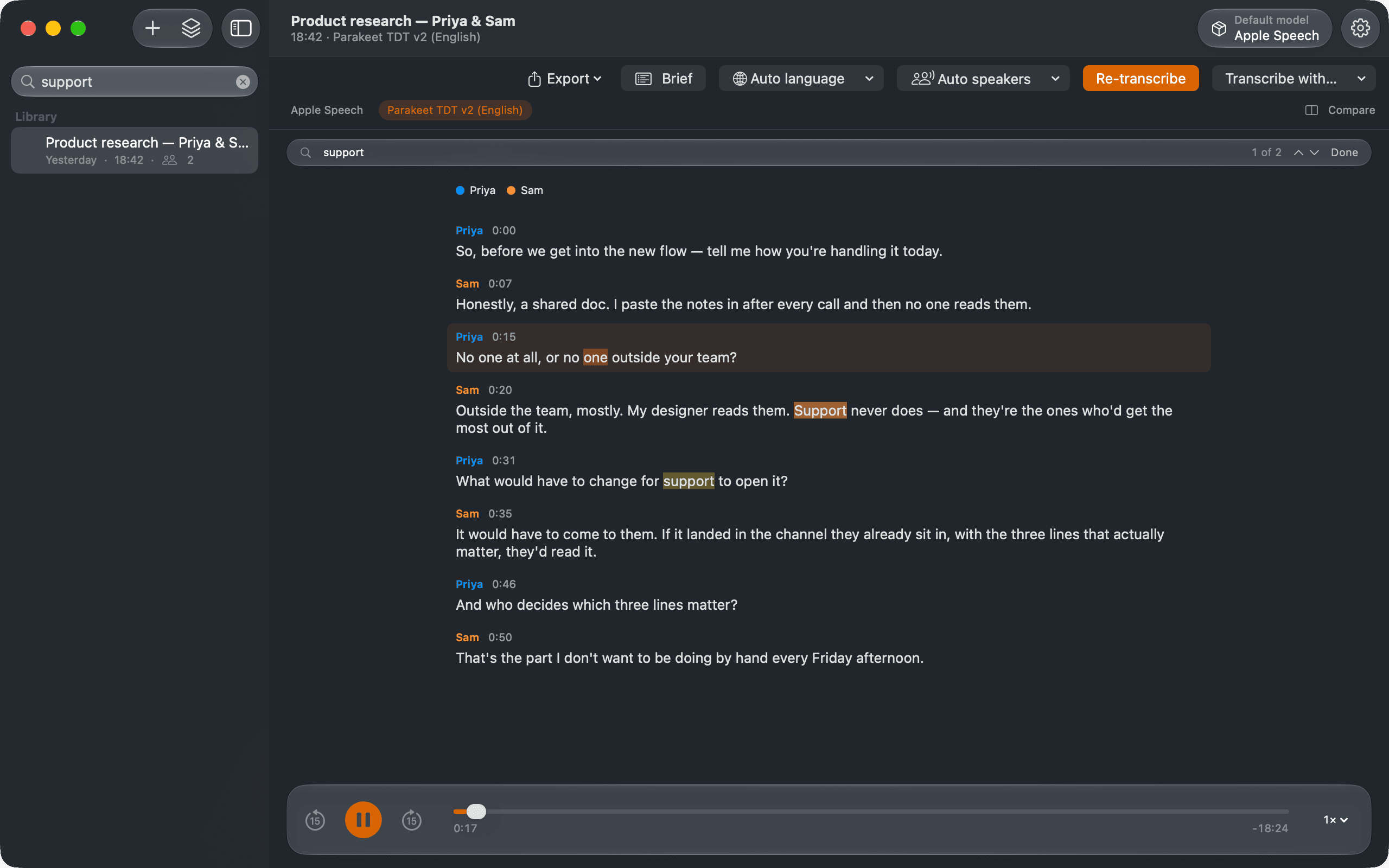Viewport: 1389px width, 868px height.
Task: Click the 1 of 2 match counter
Action: pos(1266,152)
